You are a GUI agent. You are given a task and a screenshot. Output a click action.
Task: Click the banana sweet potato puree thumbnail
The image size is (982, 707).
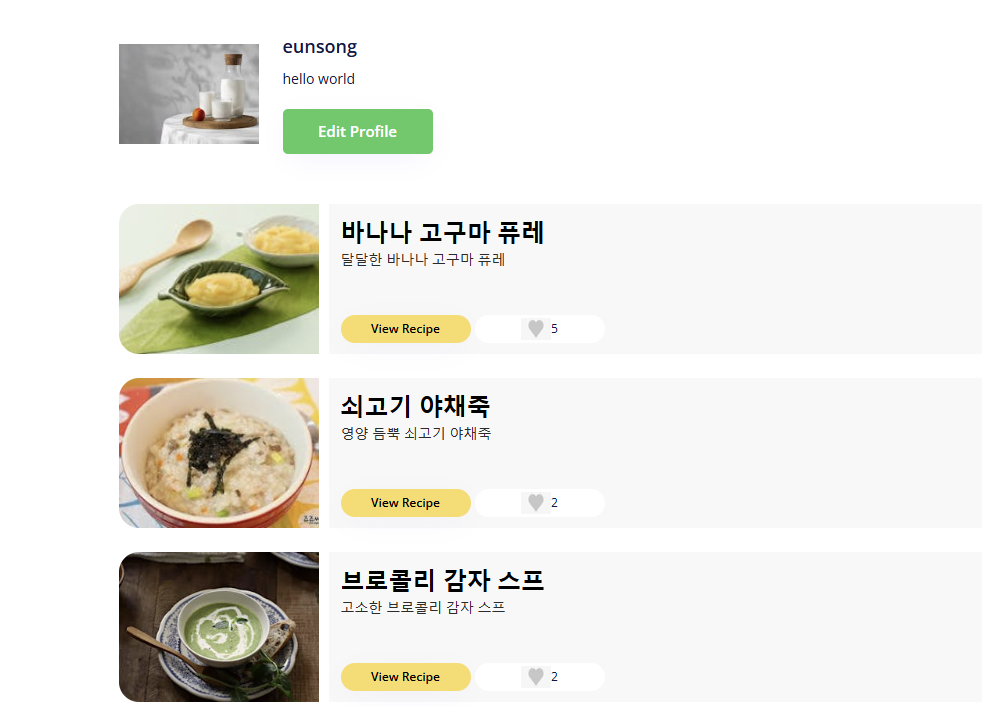pyautogui.click(x=218, y=279)
